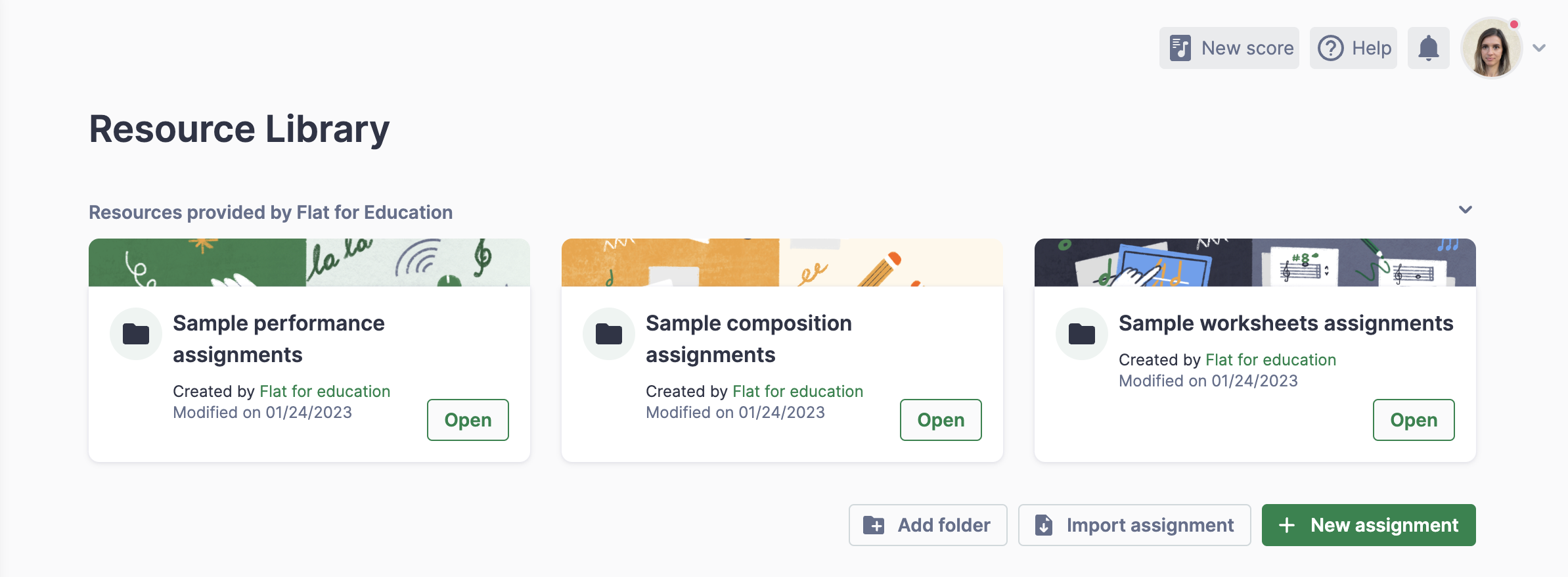Open the Sample performance assignments folder
1568x577 pixels.
coord(468,420)
